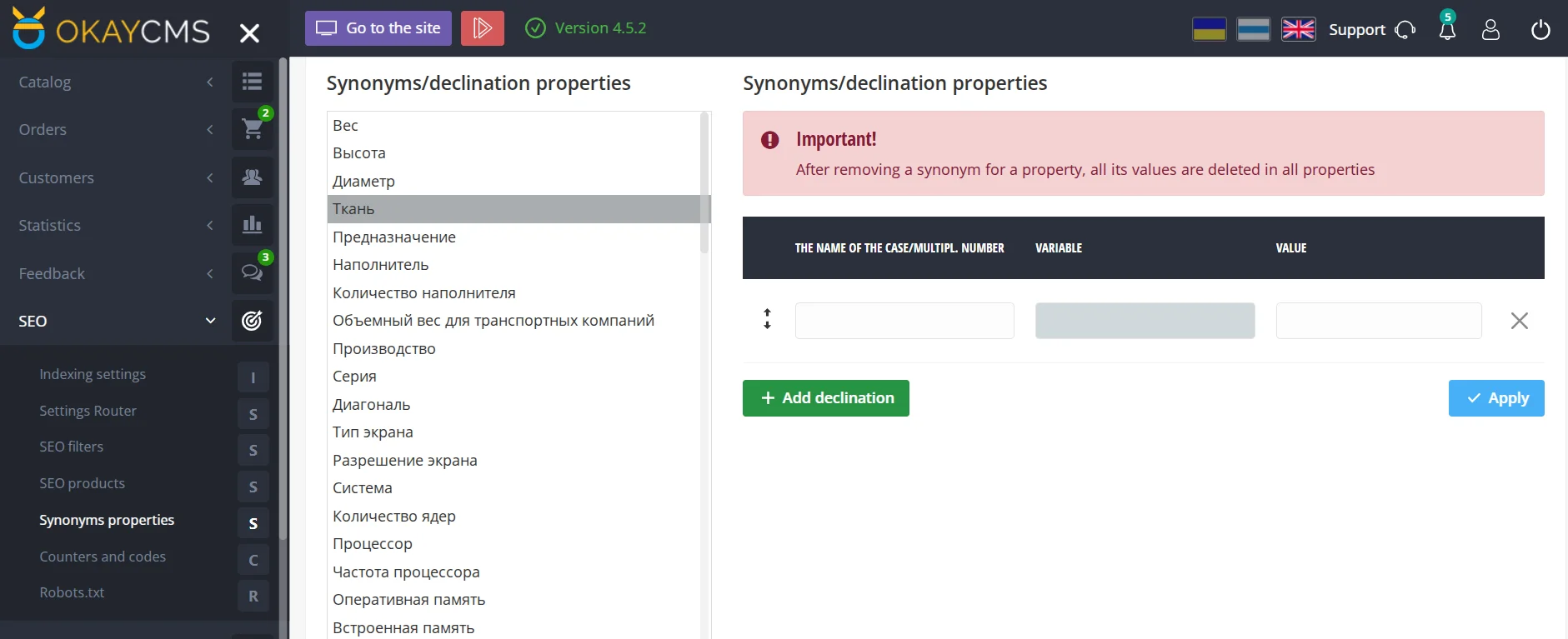
Task: Open Counters and codes menu item
Action: point(103,557)
